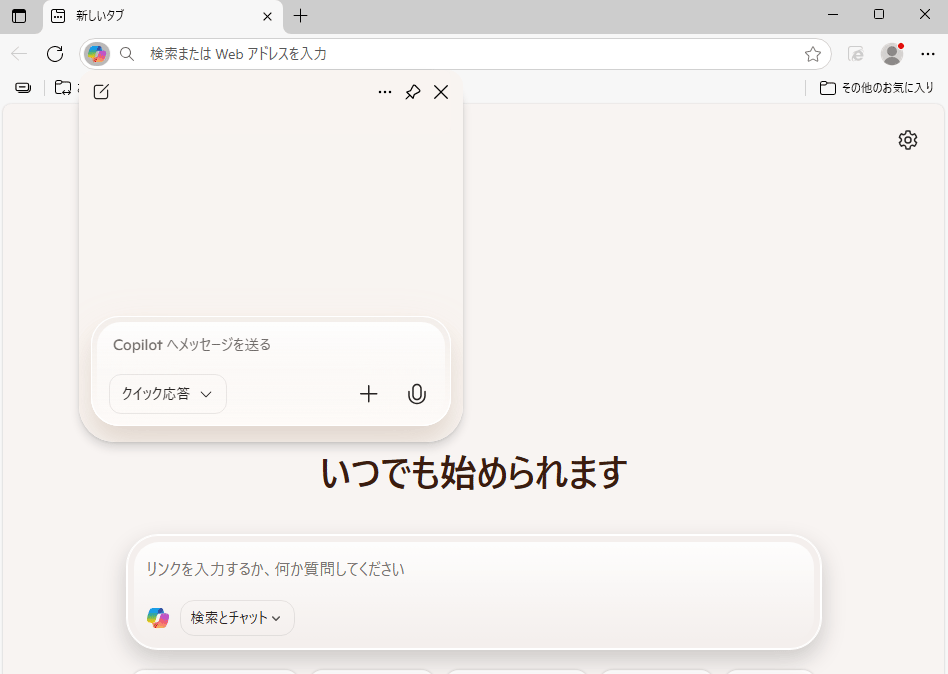
Task: Expand the クイック応答 dropdown
Action: pos(168,394)
